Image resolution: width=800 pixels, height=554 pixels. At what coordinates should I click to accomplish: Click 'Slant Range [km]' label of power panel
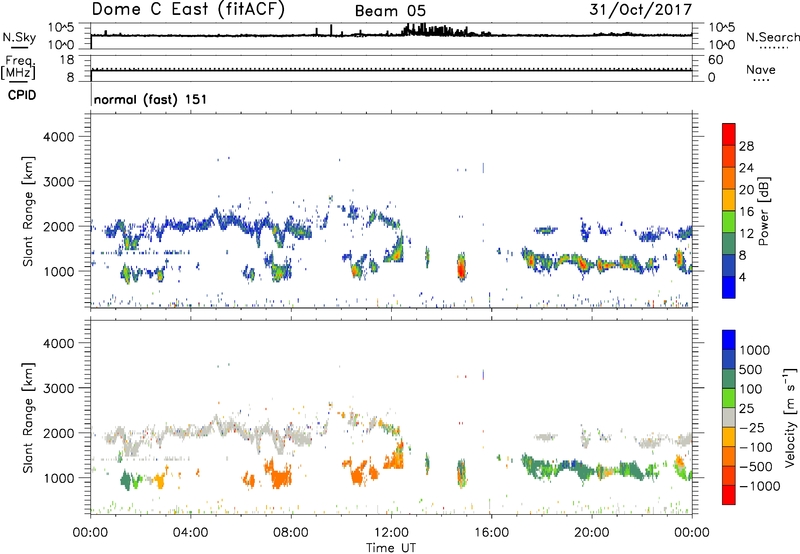pos(28,211)
